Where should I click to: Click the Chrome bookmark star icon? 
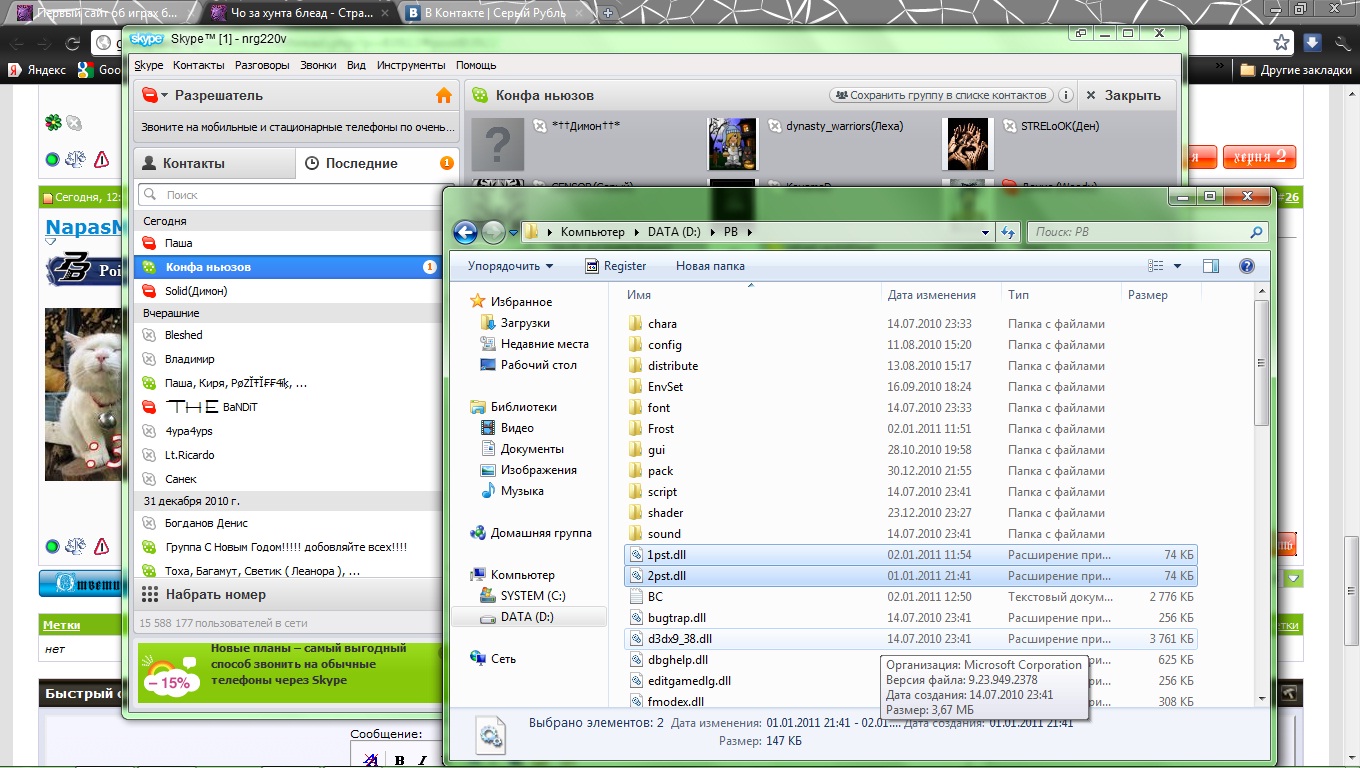click(1281, 42)
